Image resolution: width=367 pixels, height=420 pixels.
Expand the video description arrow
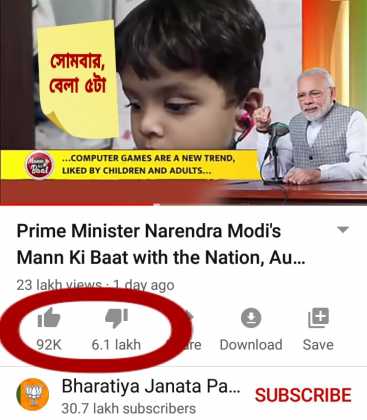343,230
